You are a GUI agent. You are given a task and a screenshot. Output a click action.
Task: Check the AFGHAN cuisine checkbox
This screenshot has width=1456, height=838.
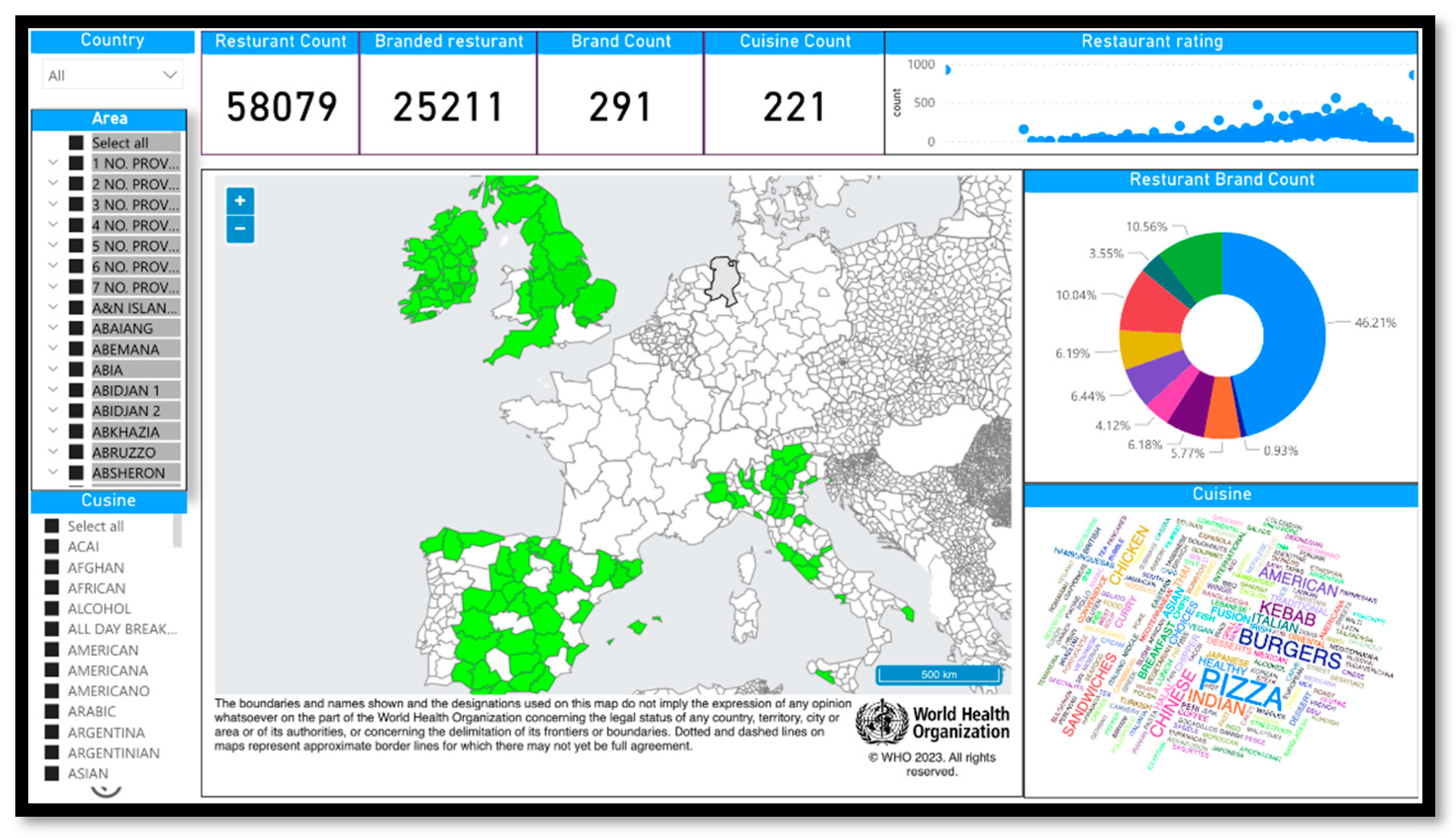tap(52, 567)
